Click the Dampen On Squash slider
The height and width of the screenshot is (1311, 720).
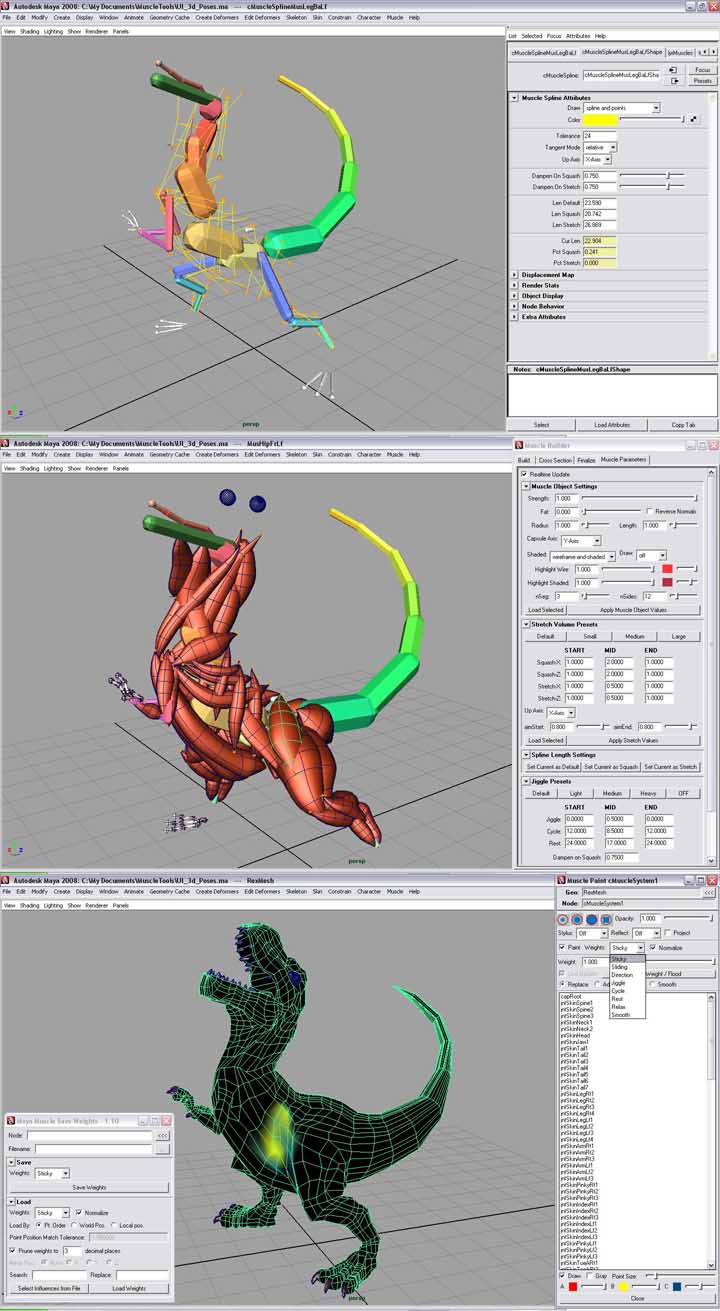(652, 176)
